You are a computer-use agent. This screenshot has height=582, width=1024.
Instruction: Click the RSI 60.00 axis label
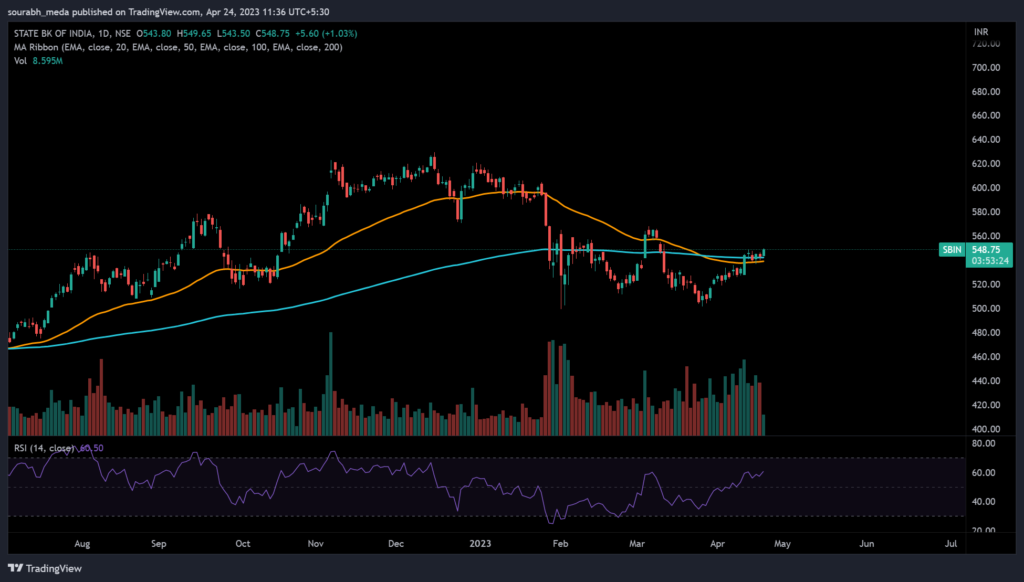pos(984,472)
